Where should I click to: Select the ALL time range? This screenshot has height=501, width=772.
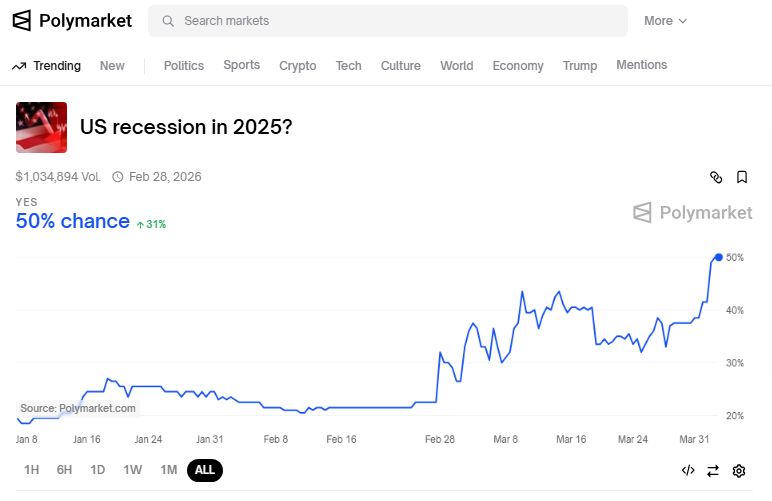(x=204, y=470)
